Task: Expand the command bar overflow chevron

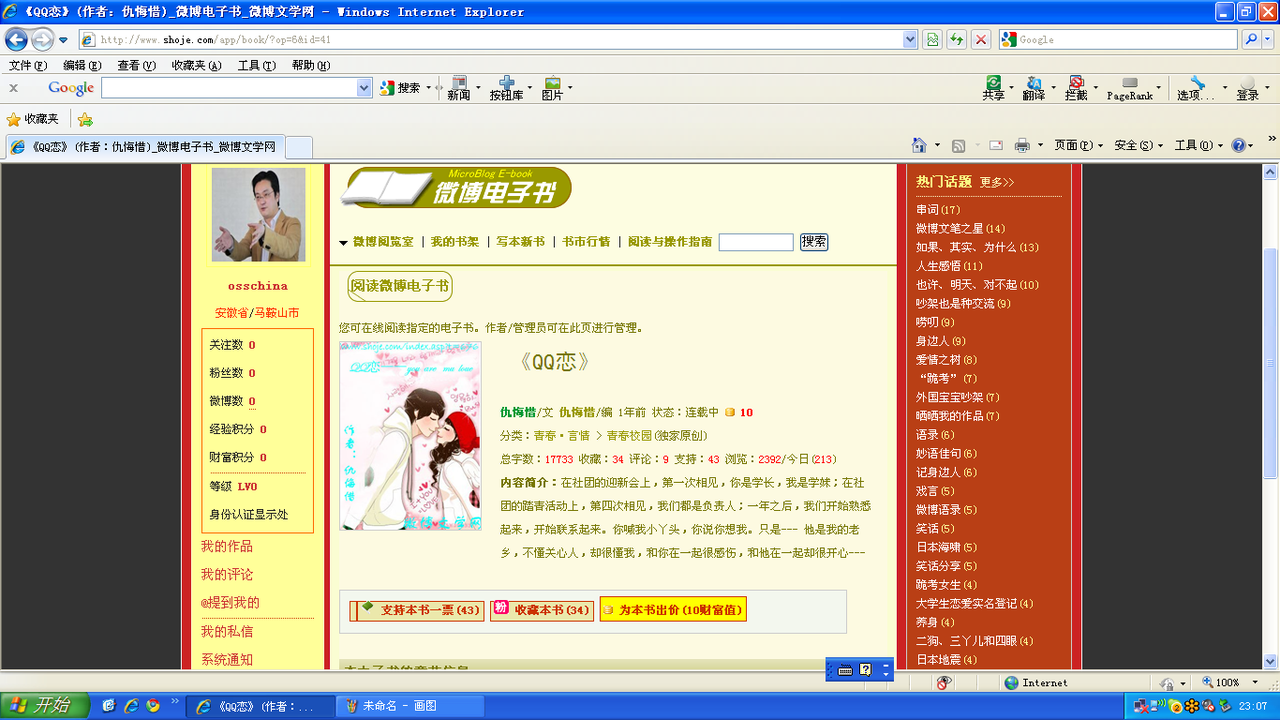Action: [1272, 139]
